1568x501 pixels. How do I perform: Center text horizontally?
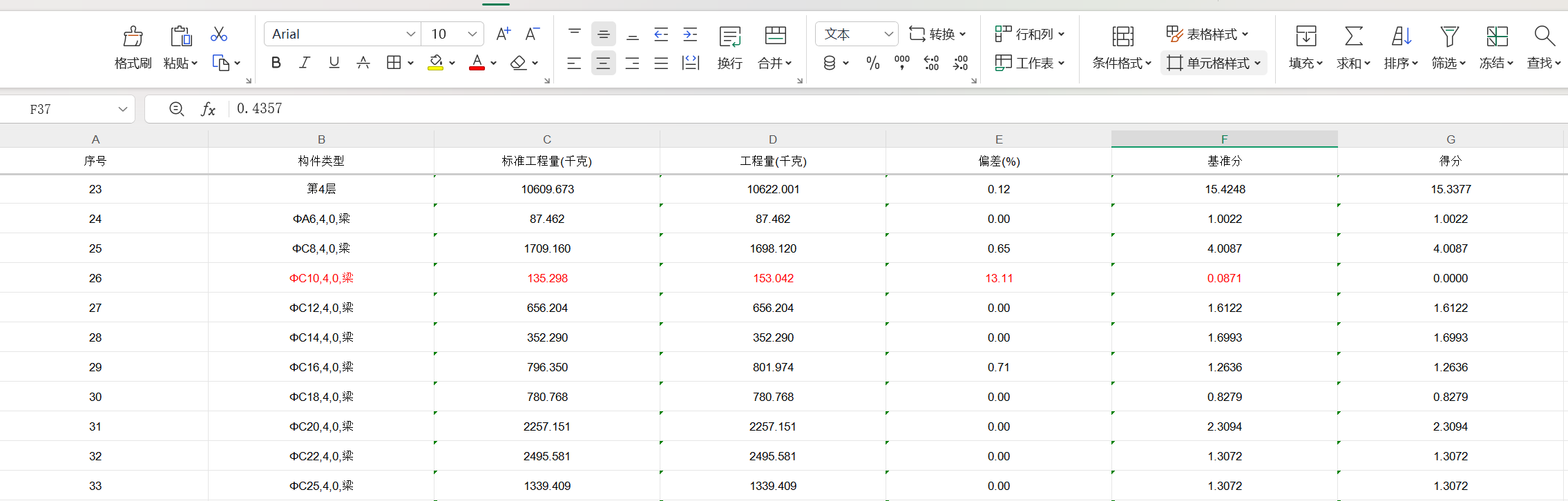pyautogui.click(x=604, y=63)
